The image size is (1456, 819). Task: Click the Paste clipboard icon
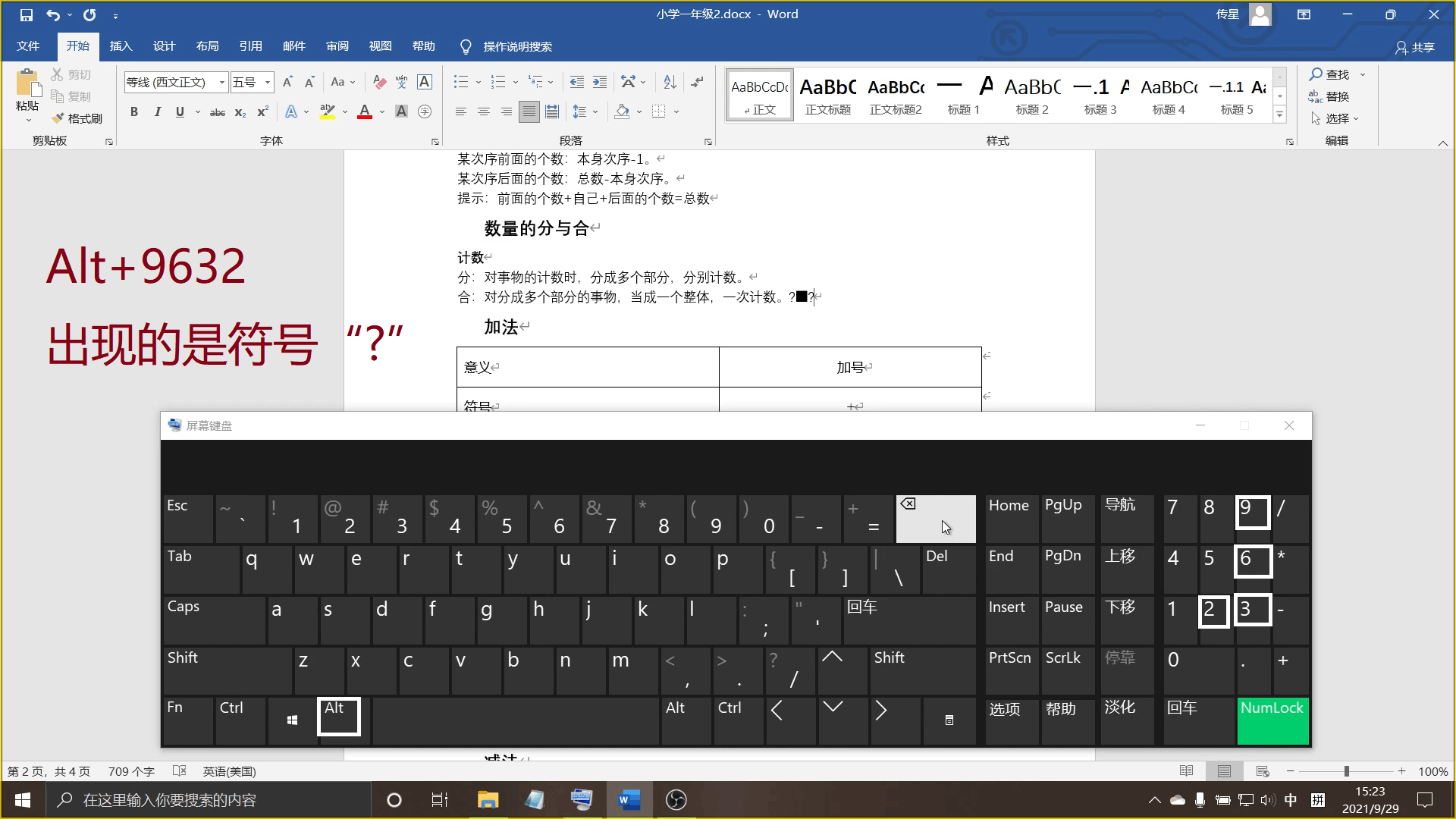[27, 84]
